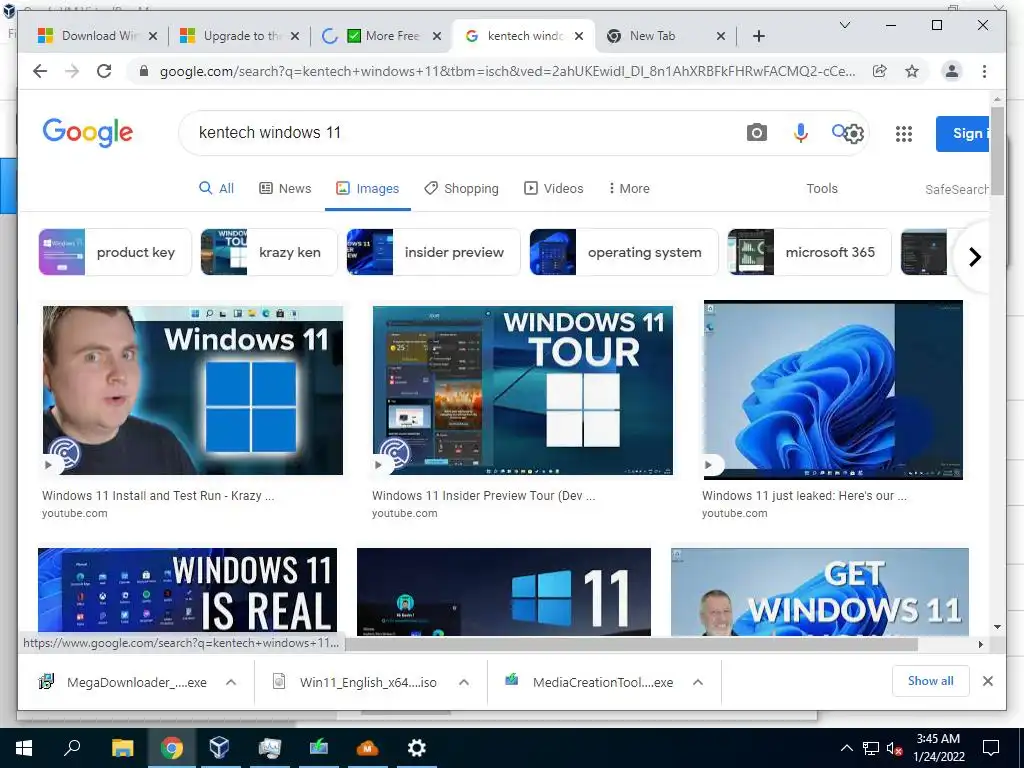This screenshot has height=768, width=1024.
Task: Open the 'Get Windows 11' thumbnail
Action: [820, 592]
